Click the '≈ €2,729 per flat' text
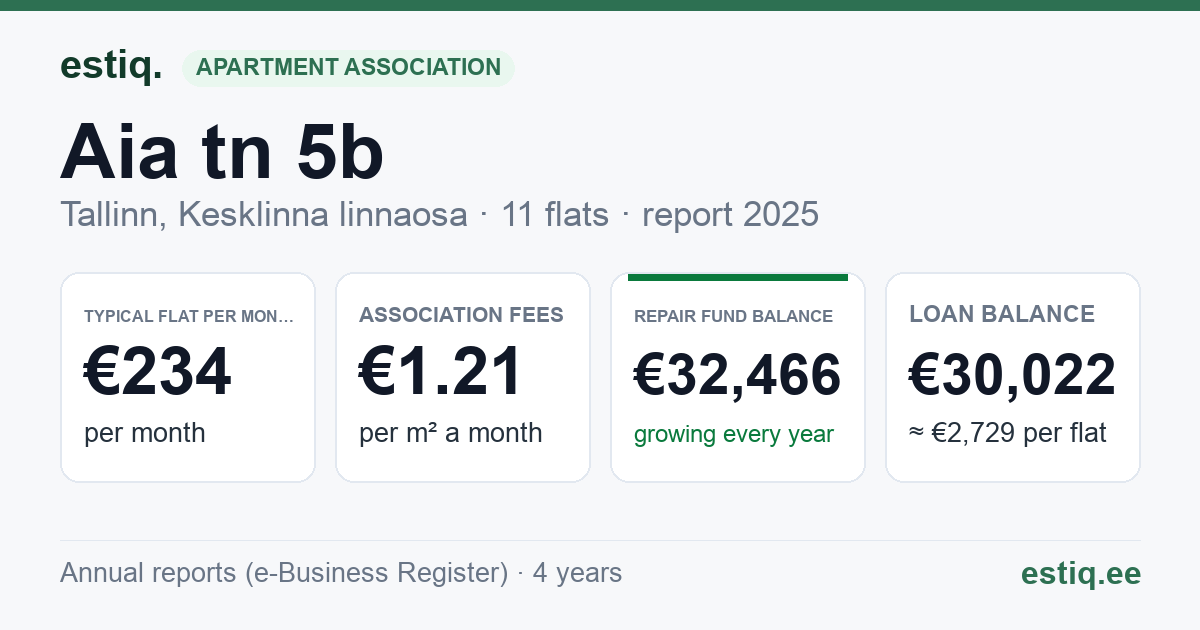Viewport: 1200px width, 630px height. pyautogui.click(x=1008, y=434)
